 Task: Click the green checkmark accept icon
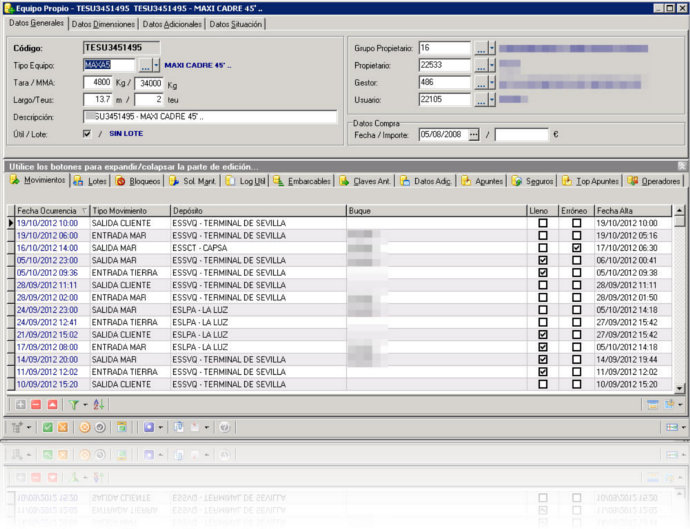pos(48,427)
